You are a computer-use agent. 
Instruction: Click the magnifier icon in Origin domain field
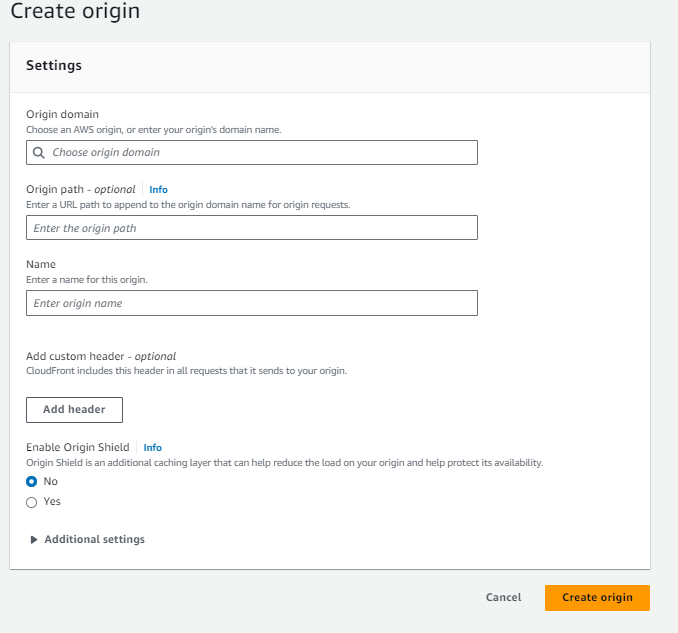(x=38, y=153)
